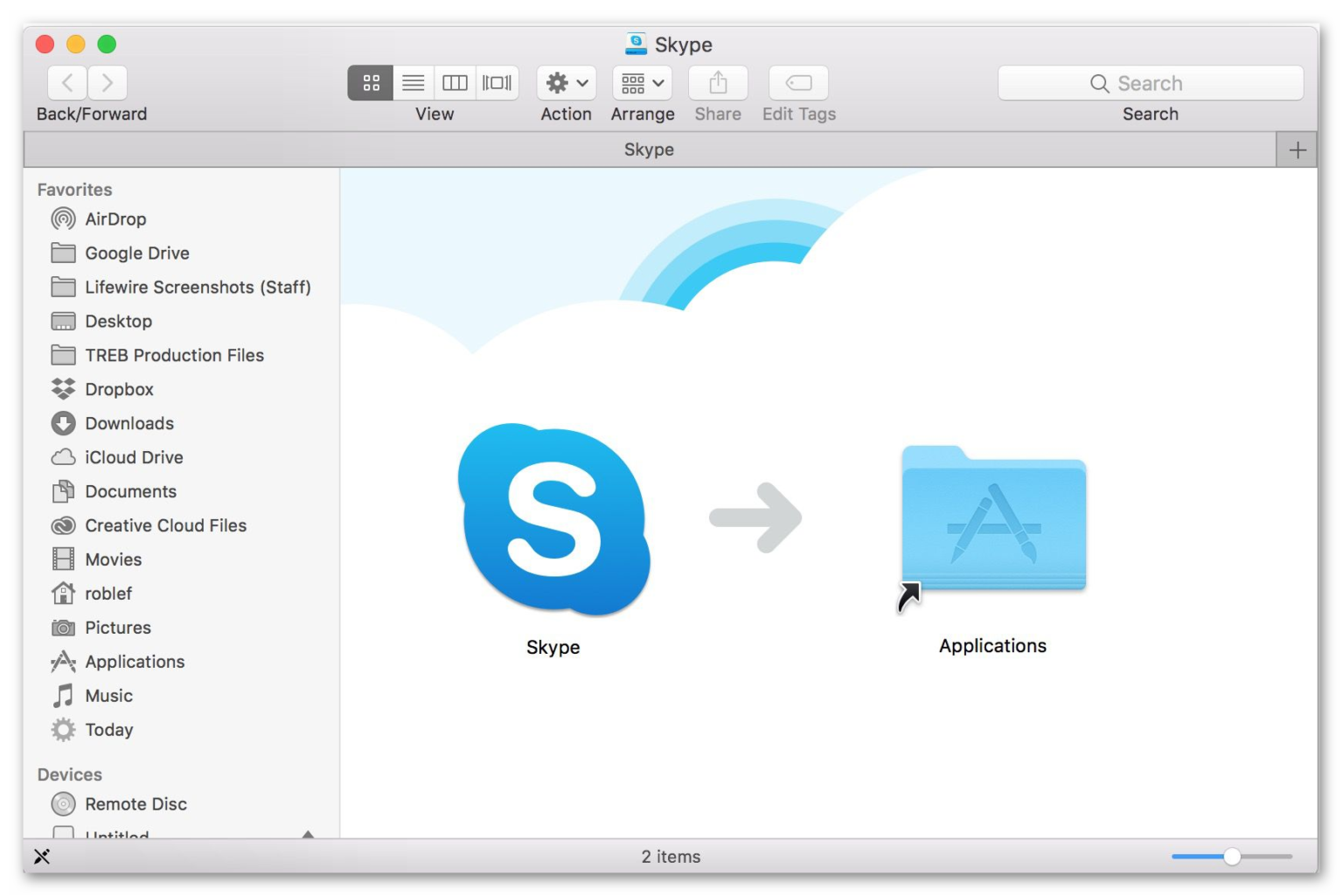Go back in Finder history

67,83
